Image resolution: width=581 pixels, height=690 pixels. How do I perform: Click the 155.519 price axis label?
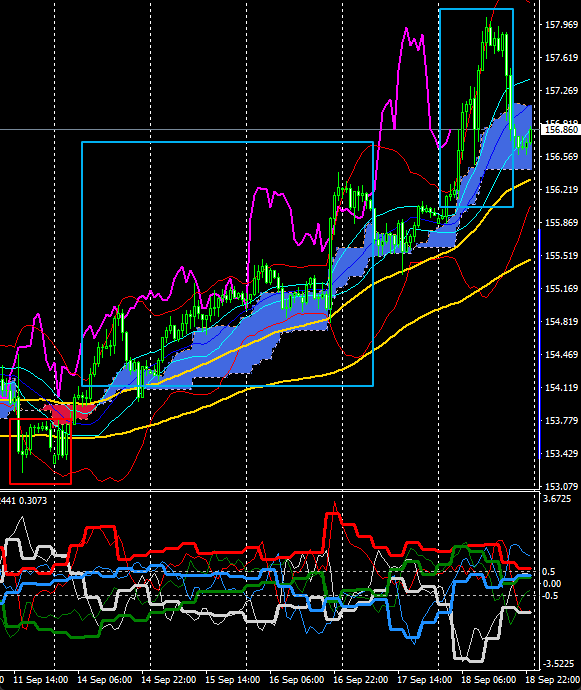(x=561, y=256)
